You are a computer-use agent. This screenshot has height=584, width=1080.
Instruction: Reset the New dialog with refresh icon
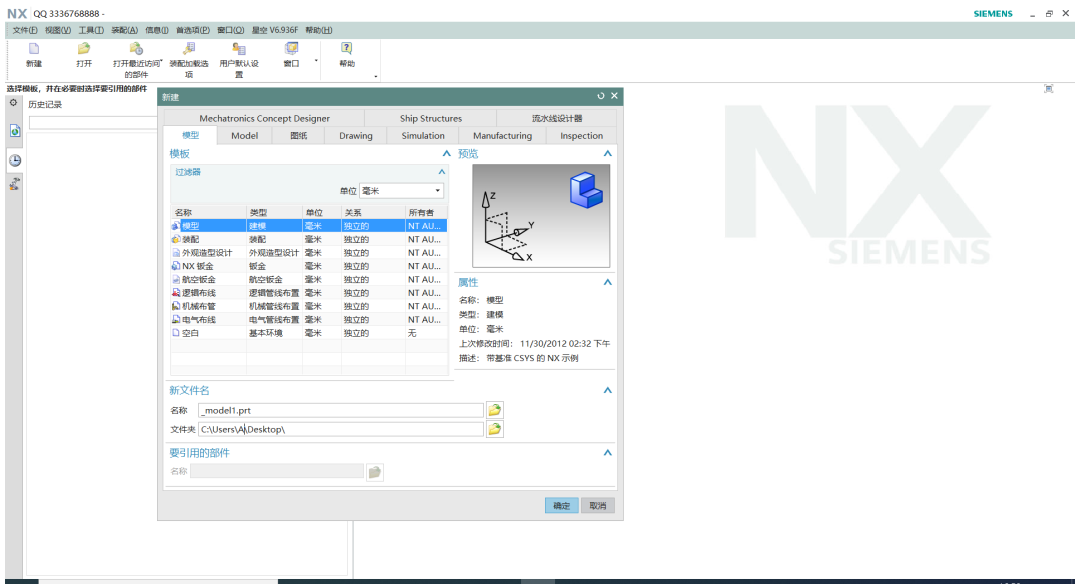click(x=601, y=96)
